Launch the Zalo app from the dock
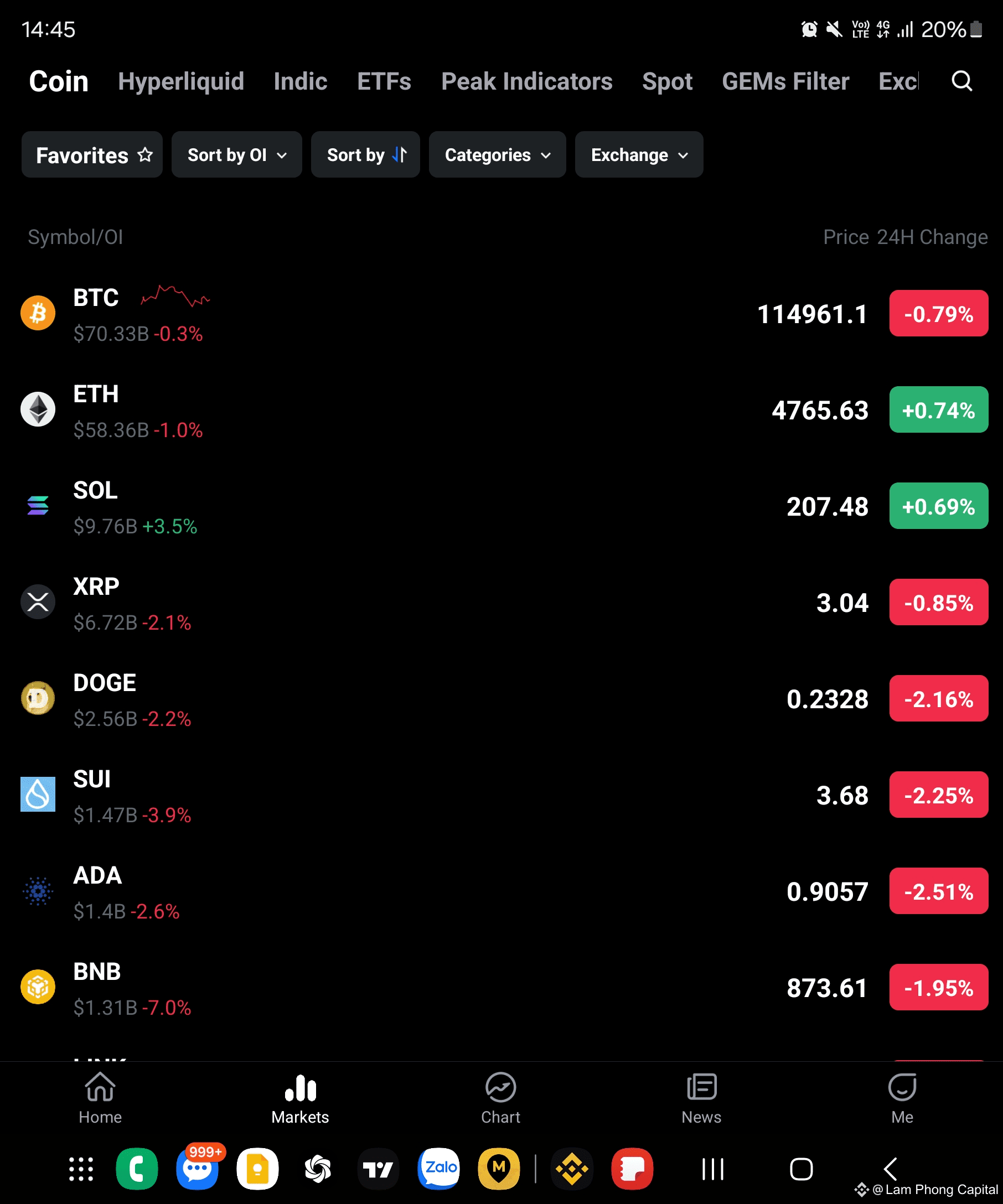The width and height of the screenshot is (1003, 1204). coord(439,1169)
